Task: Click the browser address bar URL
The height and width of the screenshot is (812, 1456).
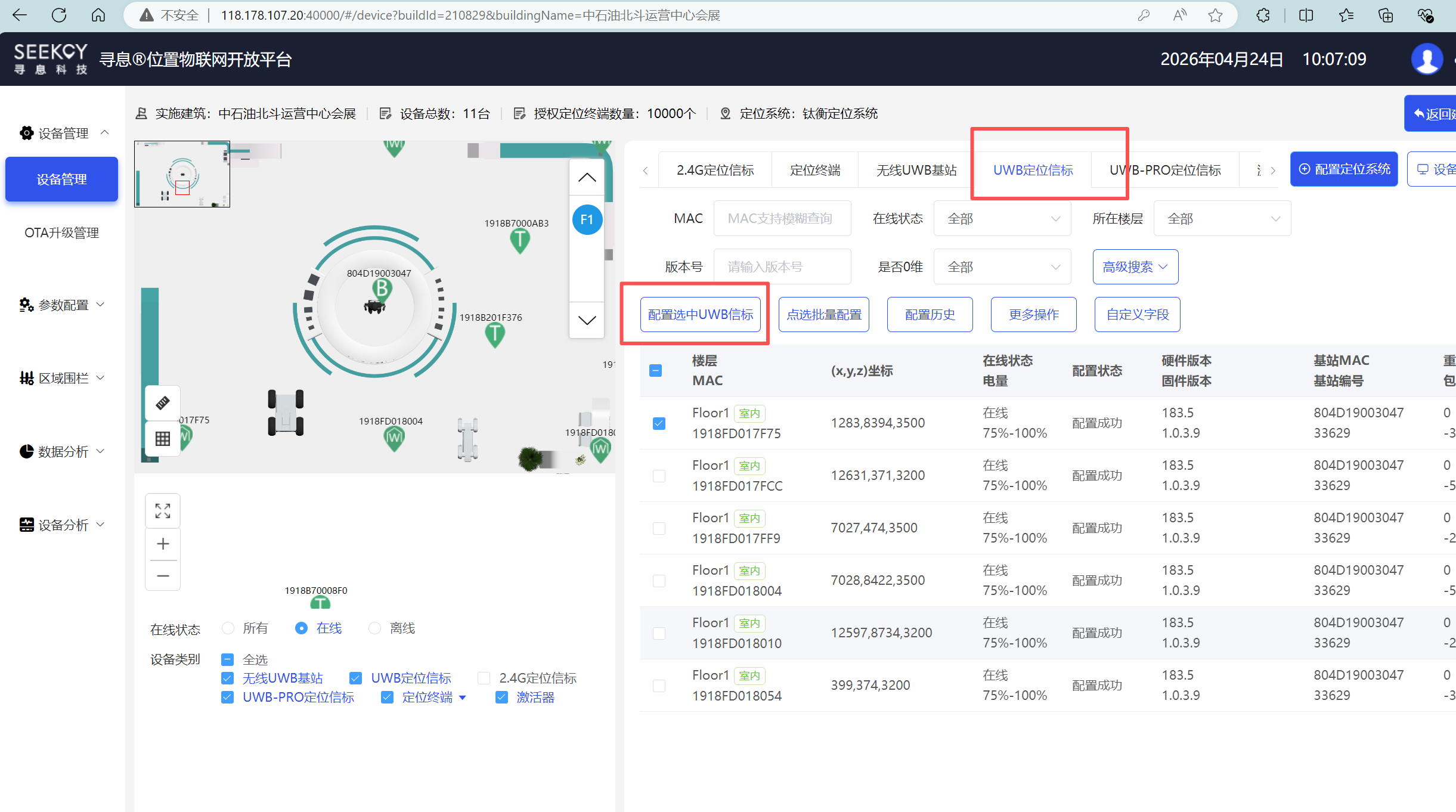Action: click(470, 15)
